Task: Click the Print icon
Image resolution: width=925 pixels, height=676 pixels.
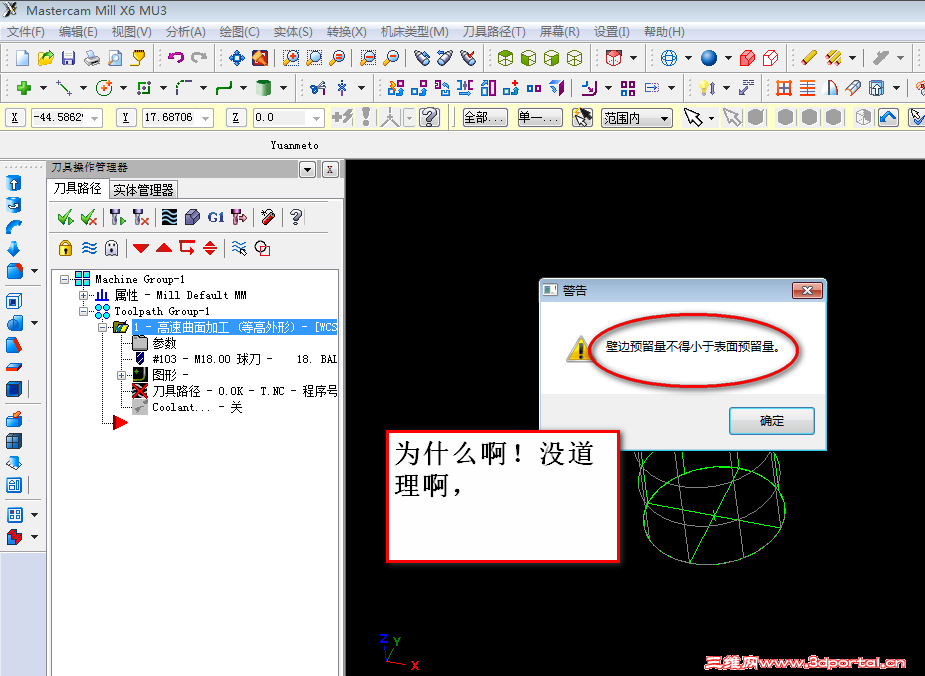Action: 91,58
